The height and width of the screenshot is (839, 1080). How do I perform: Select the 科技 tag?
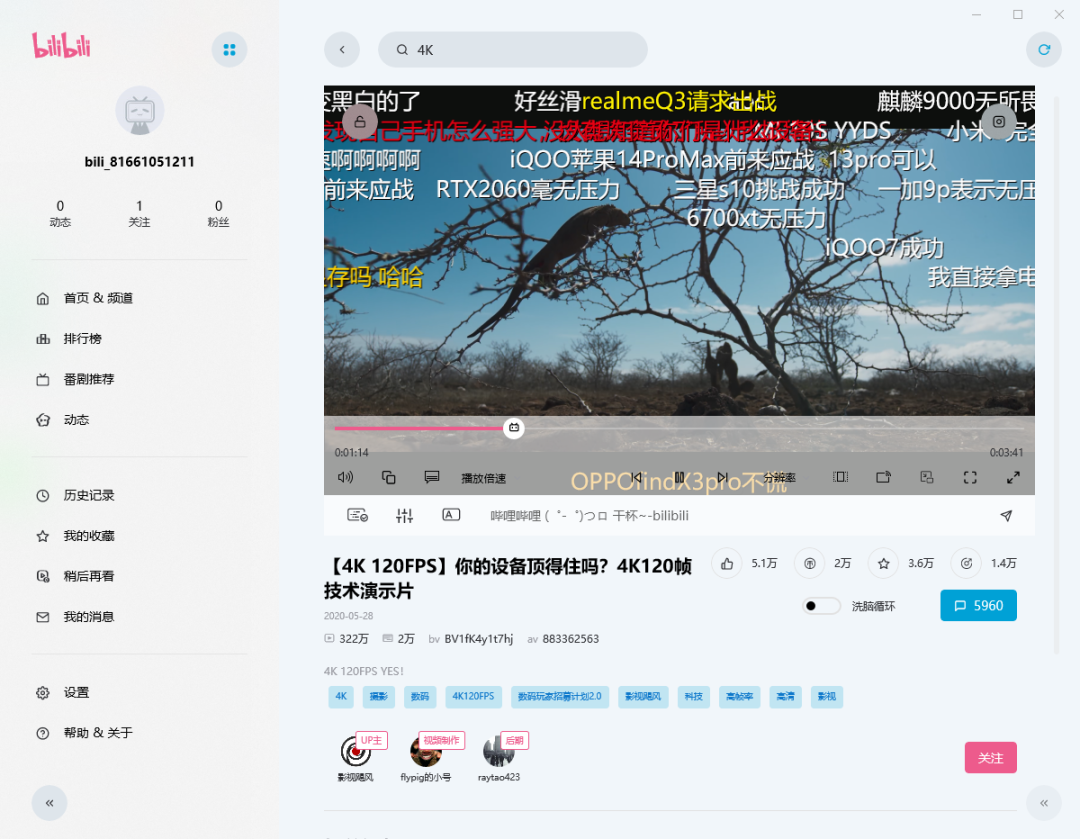[x=694, y=696]
